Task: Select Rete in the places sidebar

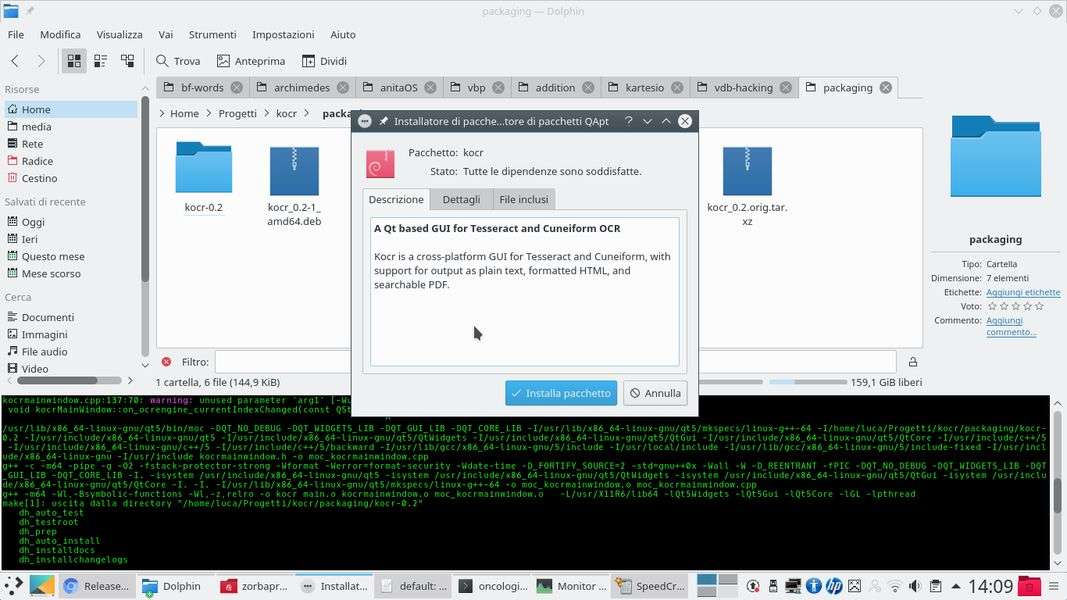Action: point(71,144)
